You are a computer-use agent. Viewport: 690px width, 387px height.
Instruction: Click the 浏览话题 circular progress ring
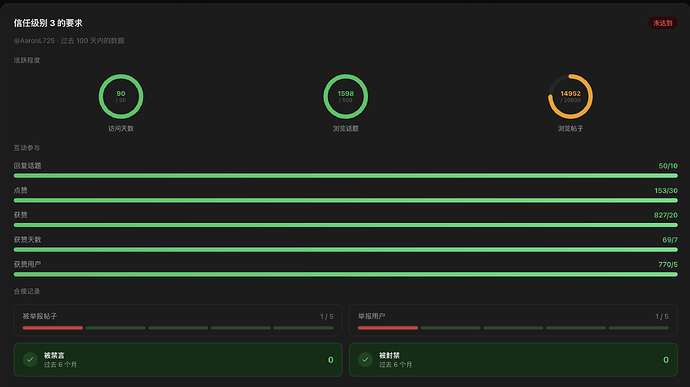(345, 96)
